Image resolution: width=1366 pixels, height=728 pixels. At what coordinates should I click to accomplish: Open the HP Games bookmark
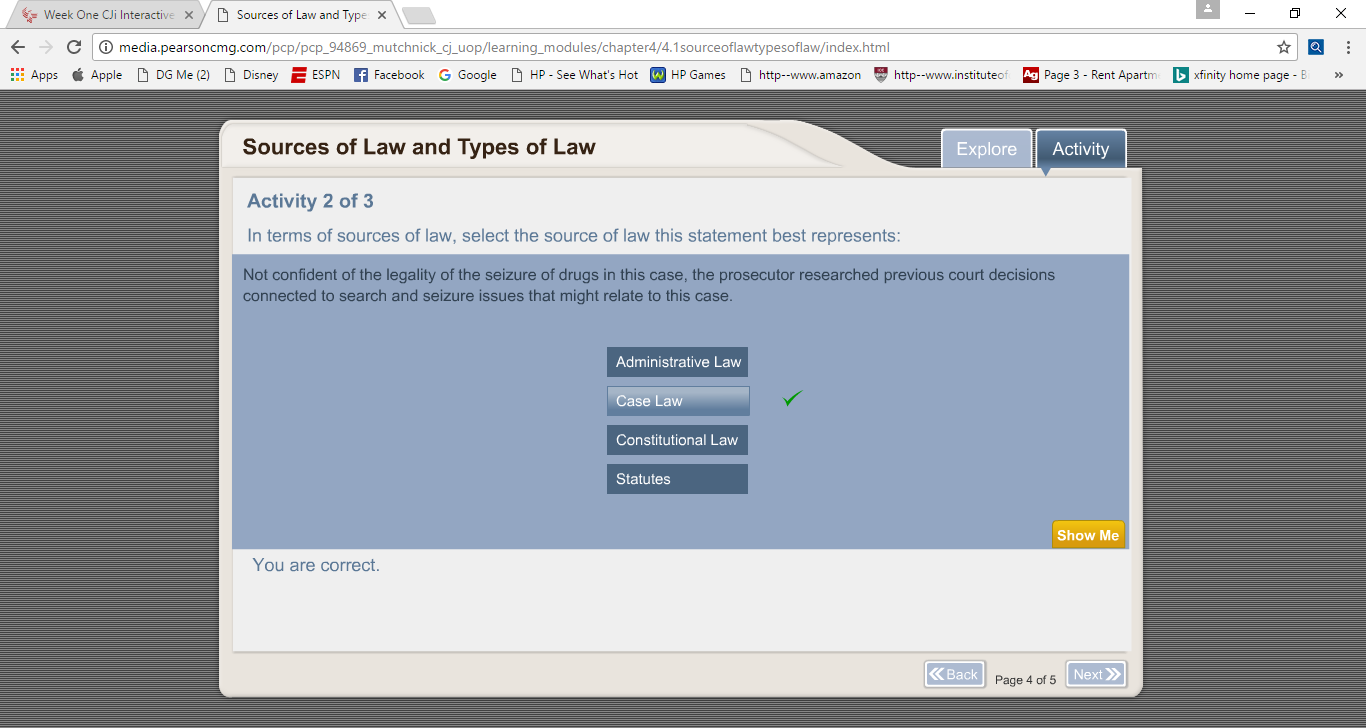pyautogui.click(x=688, y=74)
